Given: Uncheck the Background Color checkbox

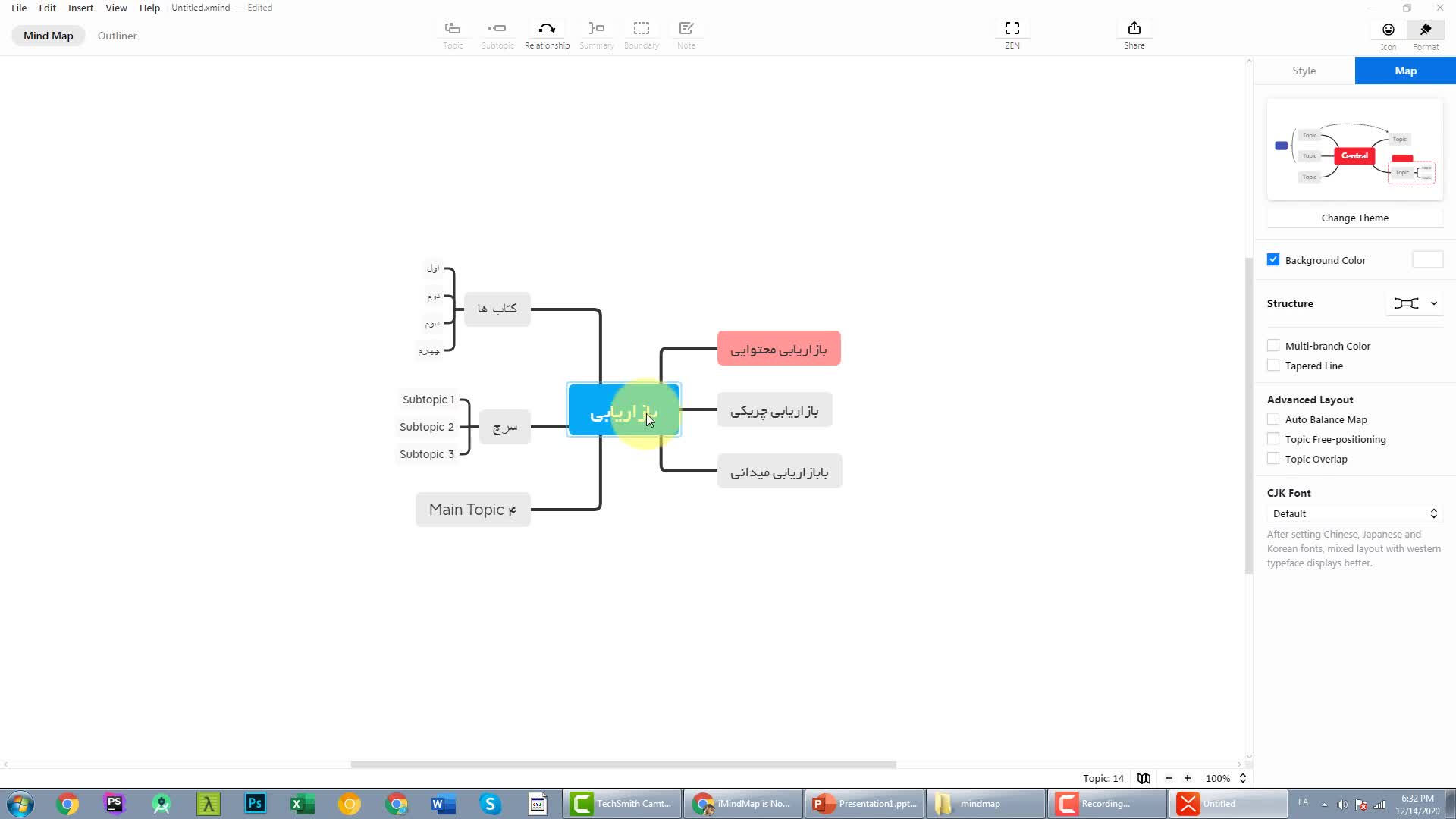Looking at the screenshot, I should click(x=1273, y=260).
